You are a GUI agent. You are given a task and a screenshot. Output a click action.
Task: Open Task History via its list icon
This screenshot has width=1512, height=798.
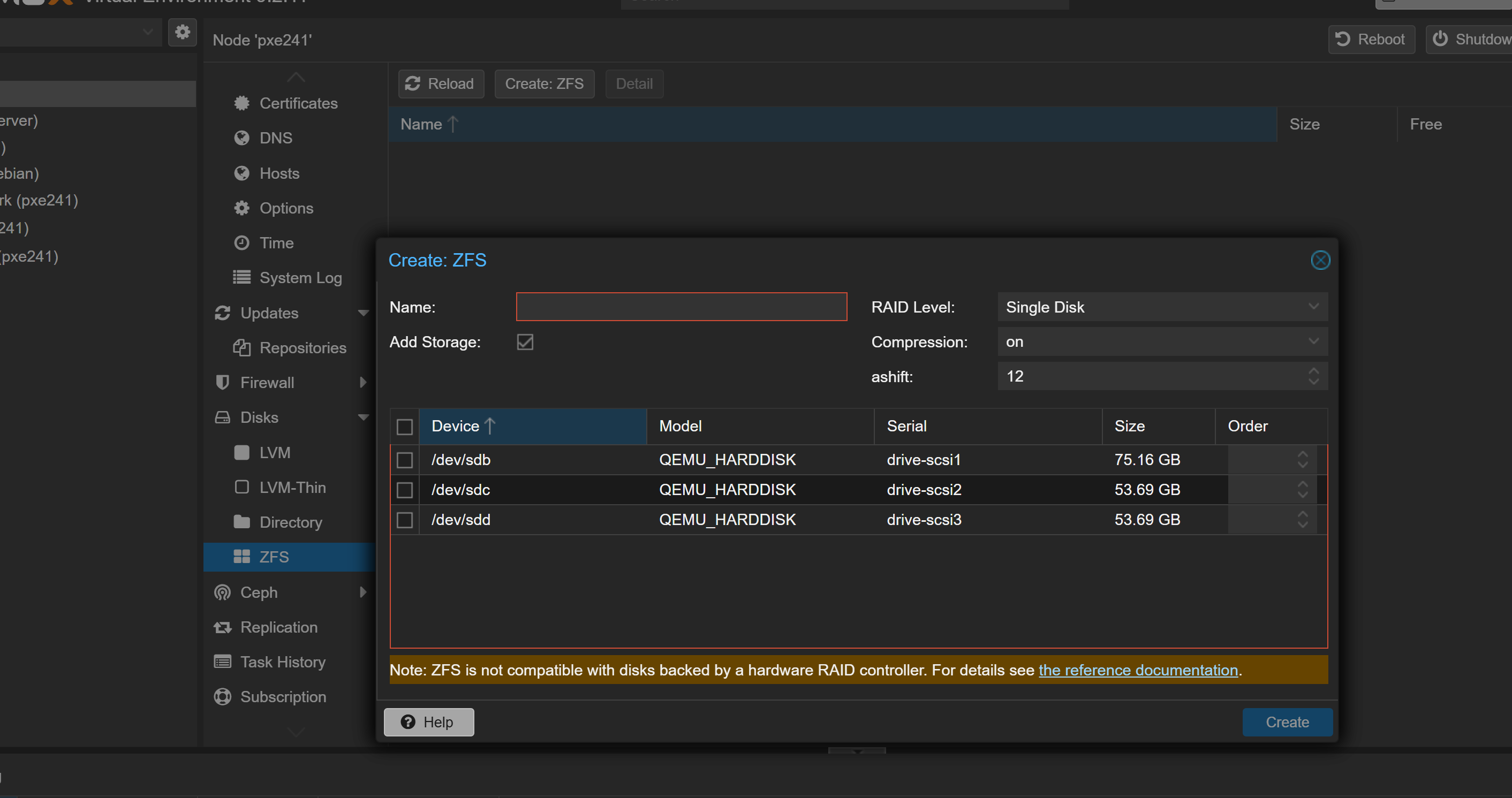[x=222, y=662]
